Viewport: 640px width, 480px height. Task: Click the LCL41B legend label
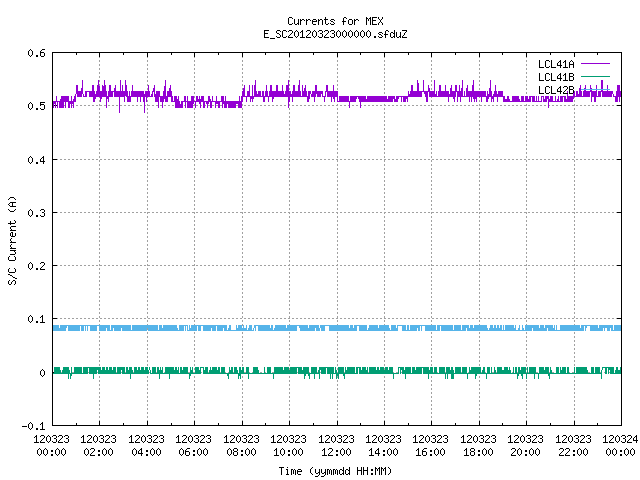click(556, 77)
